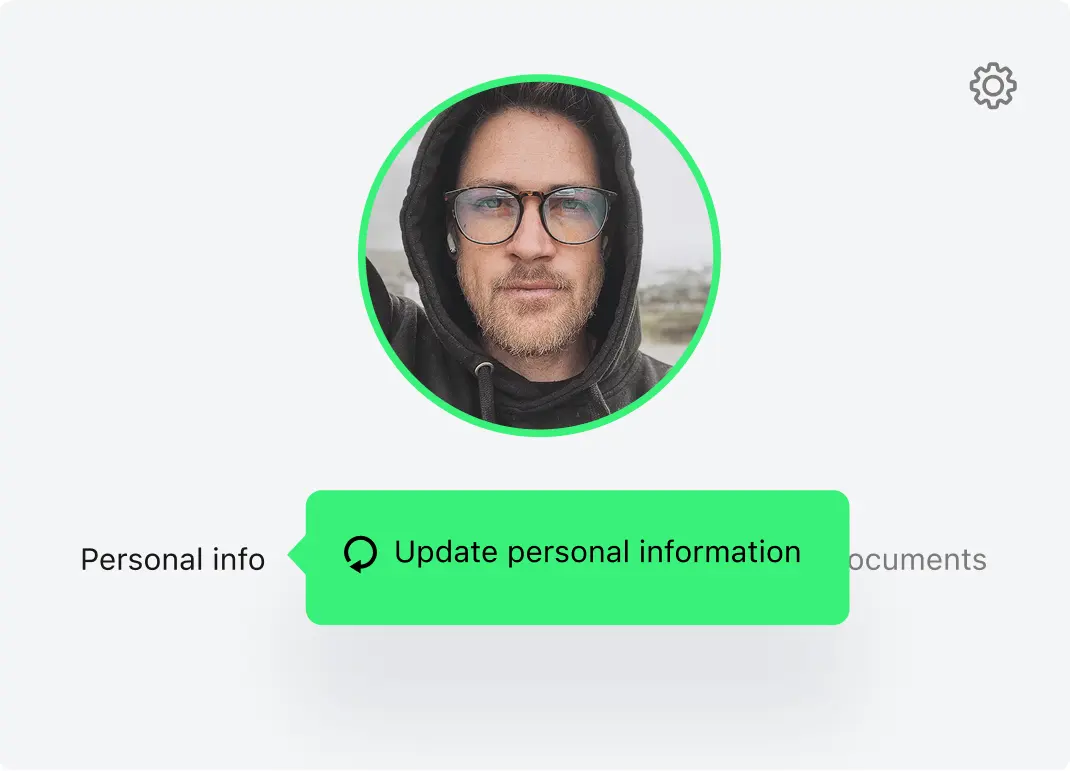The image size is (1070, 771).
Task: Select the man's hooded profile picture
Action: point(539,255)
